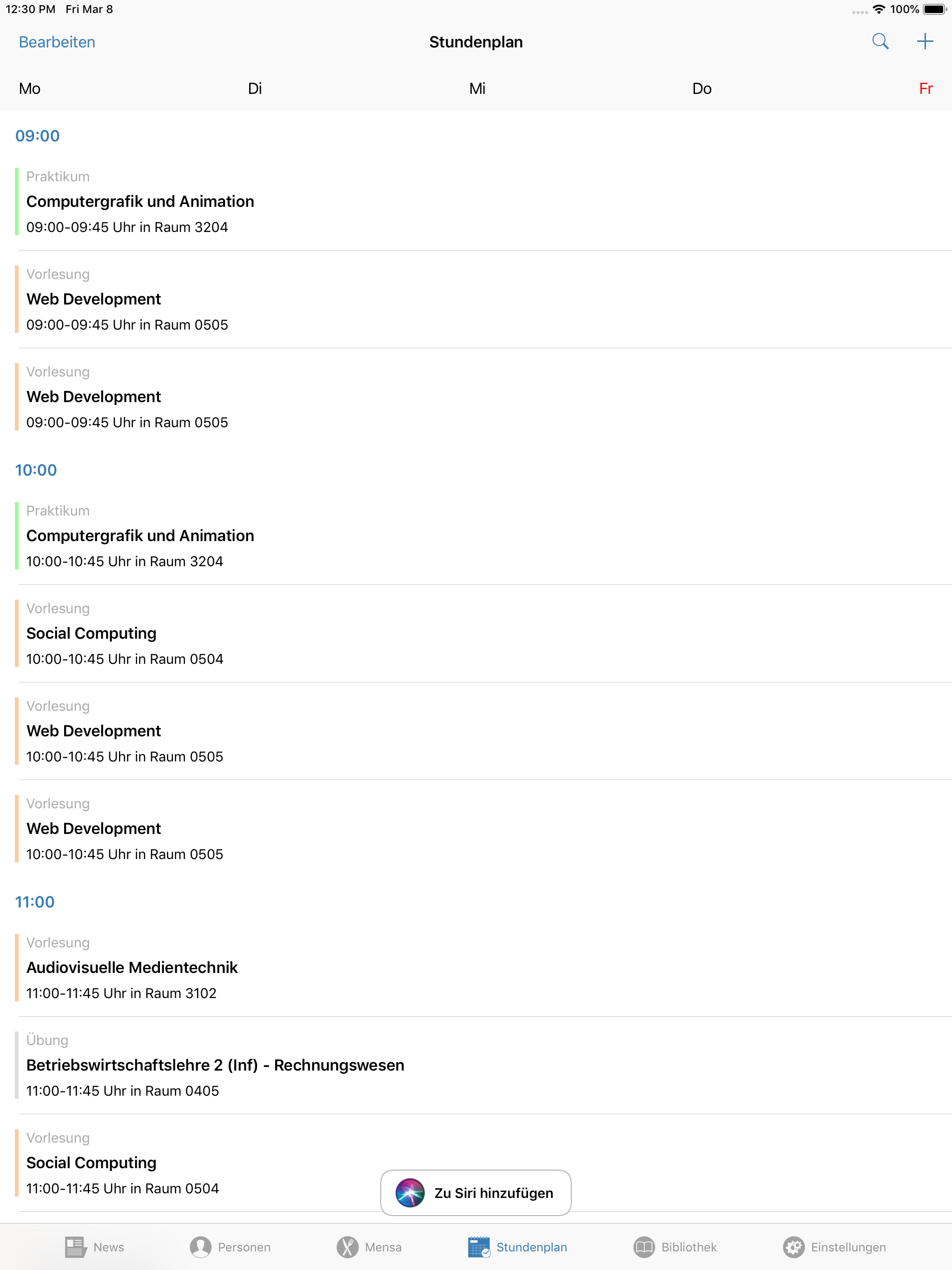The height and width of the screenshot is (1270, 952).
Task: Open Betriebswirtschaftslehre 2 Rechnungswesen entry
Action: pyautogui.click(x=476, y=1065)
